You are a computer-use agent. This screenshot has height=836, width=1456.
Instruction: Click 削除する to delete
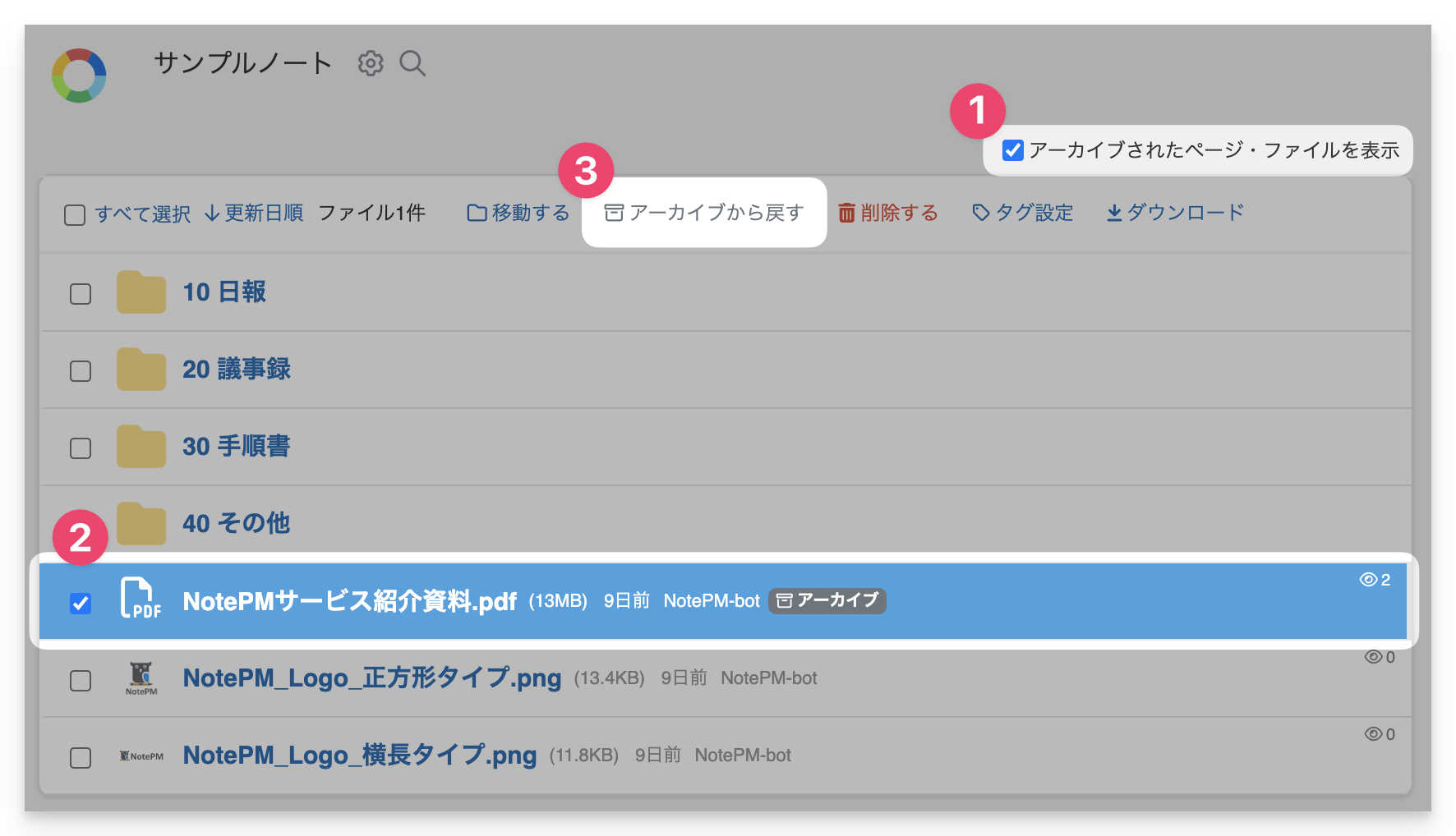coord(888,214)
